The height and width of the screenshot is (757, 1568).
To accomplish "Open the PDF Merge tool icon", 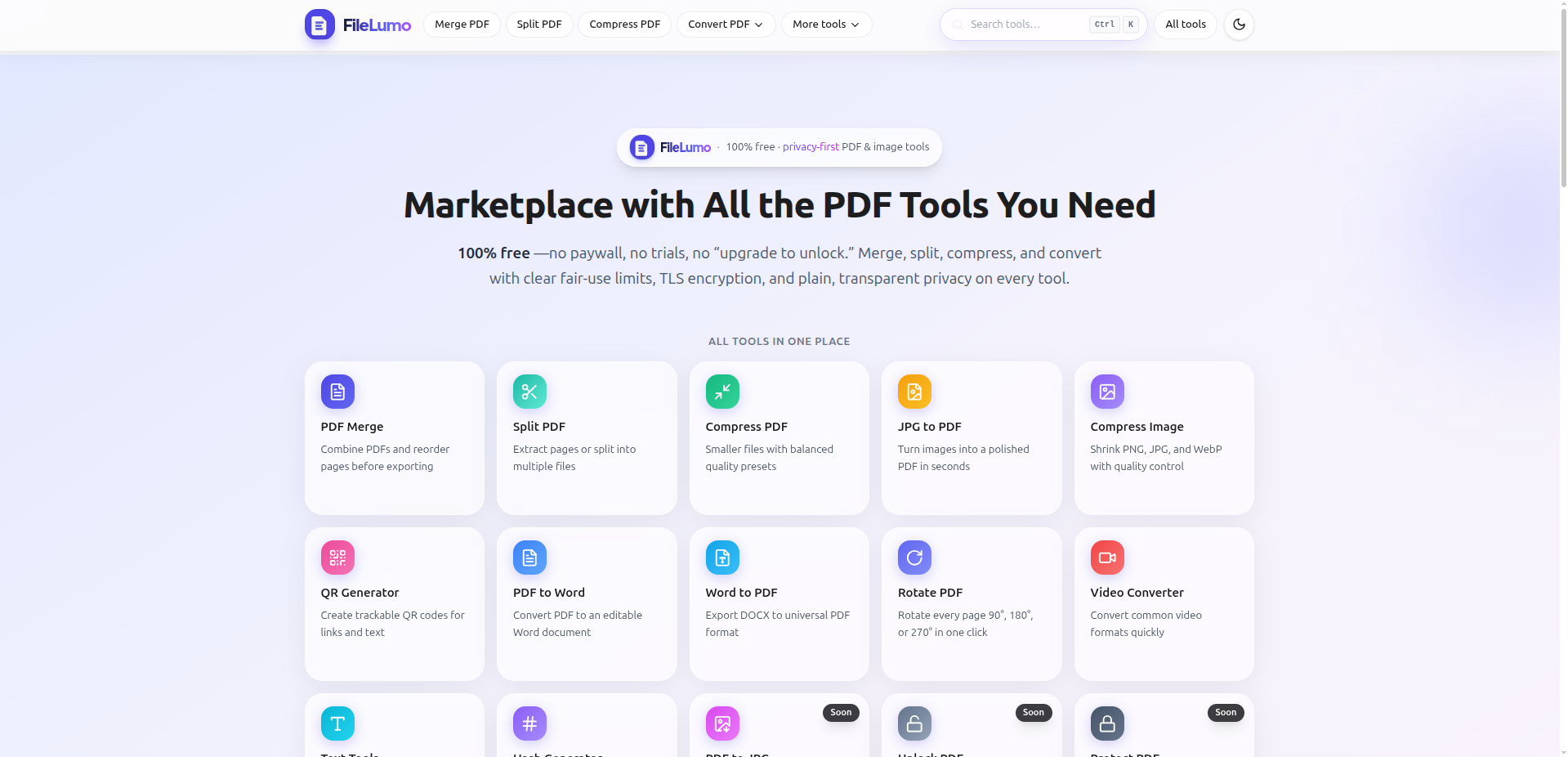I will point(337,392).
